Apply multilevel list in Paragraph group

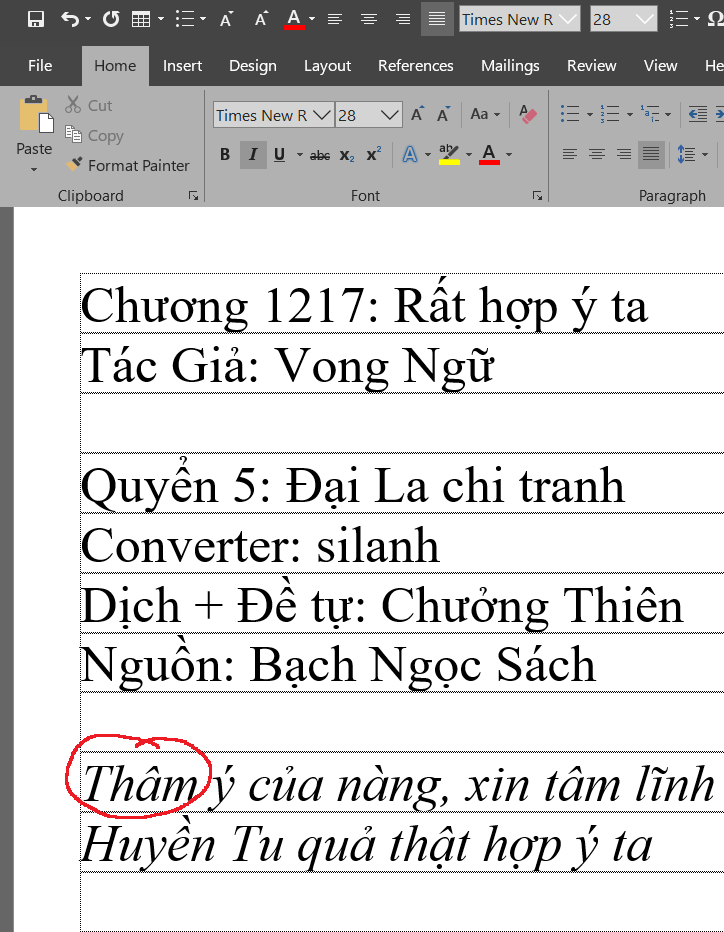tap(650, 114)
